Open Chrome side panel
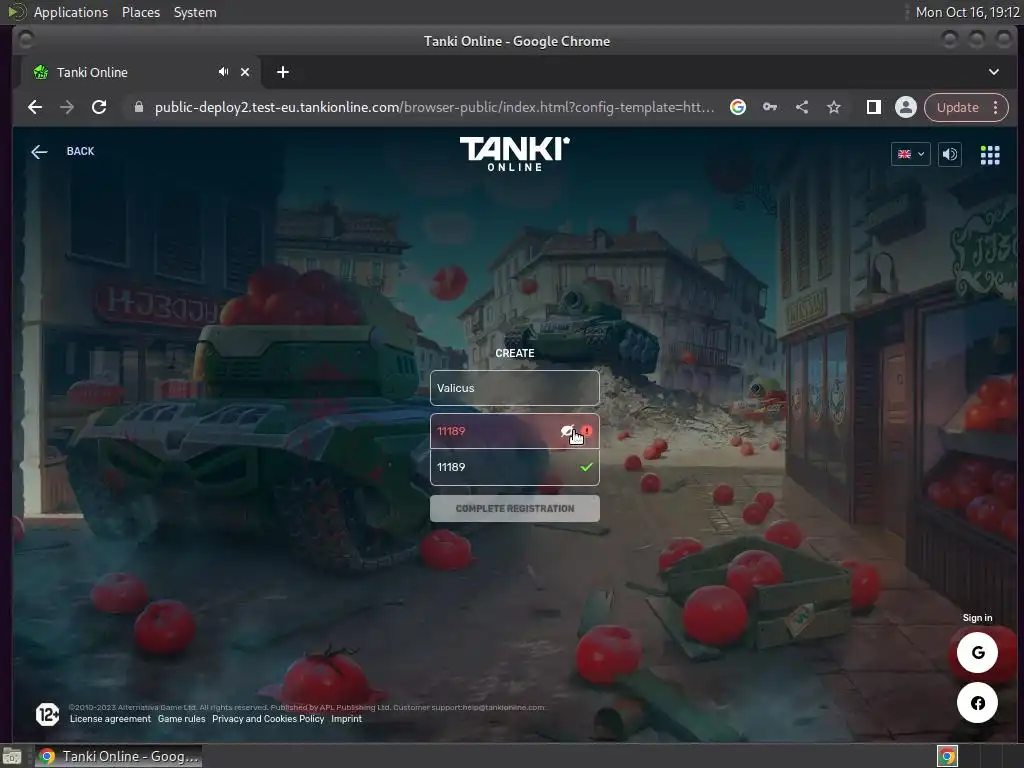Viewport: 1024px width, 768px height. 874,107
